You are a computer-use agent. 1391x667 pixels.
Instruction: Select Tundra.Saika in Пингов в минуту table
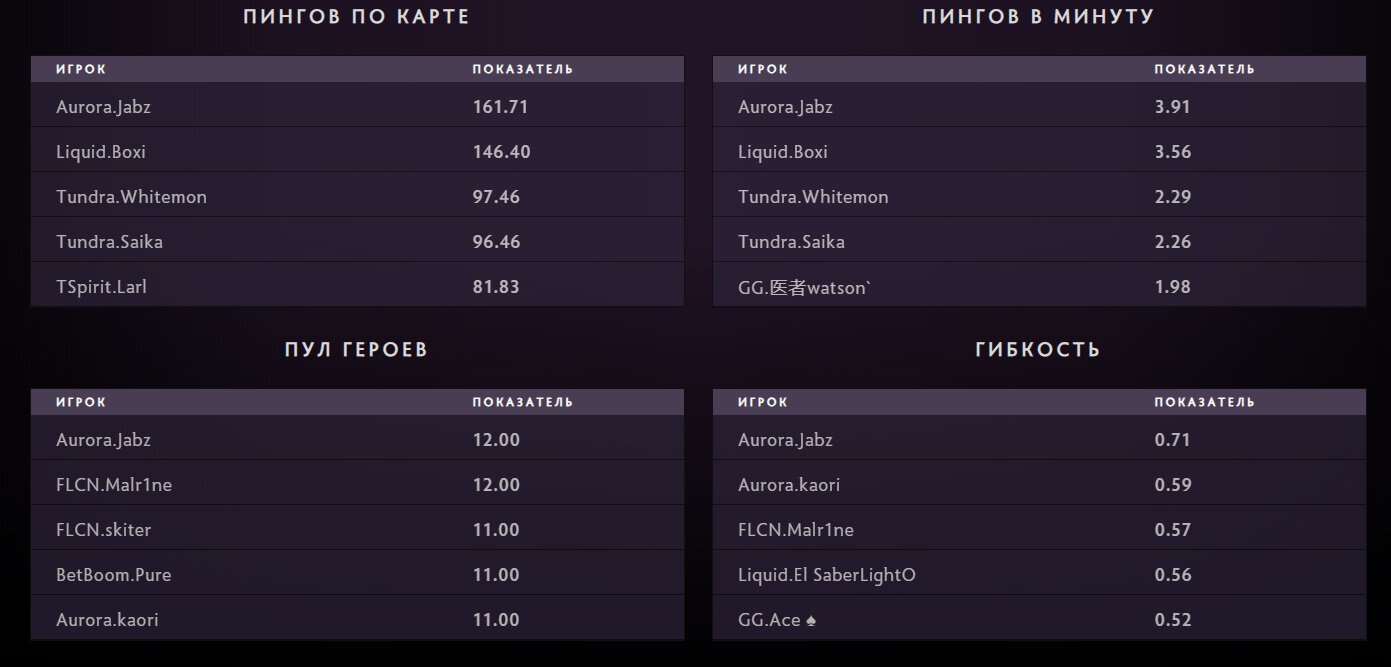[791, 242]
